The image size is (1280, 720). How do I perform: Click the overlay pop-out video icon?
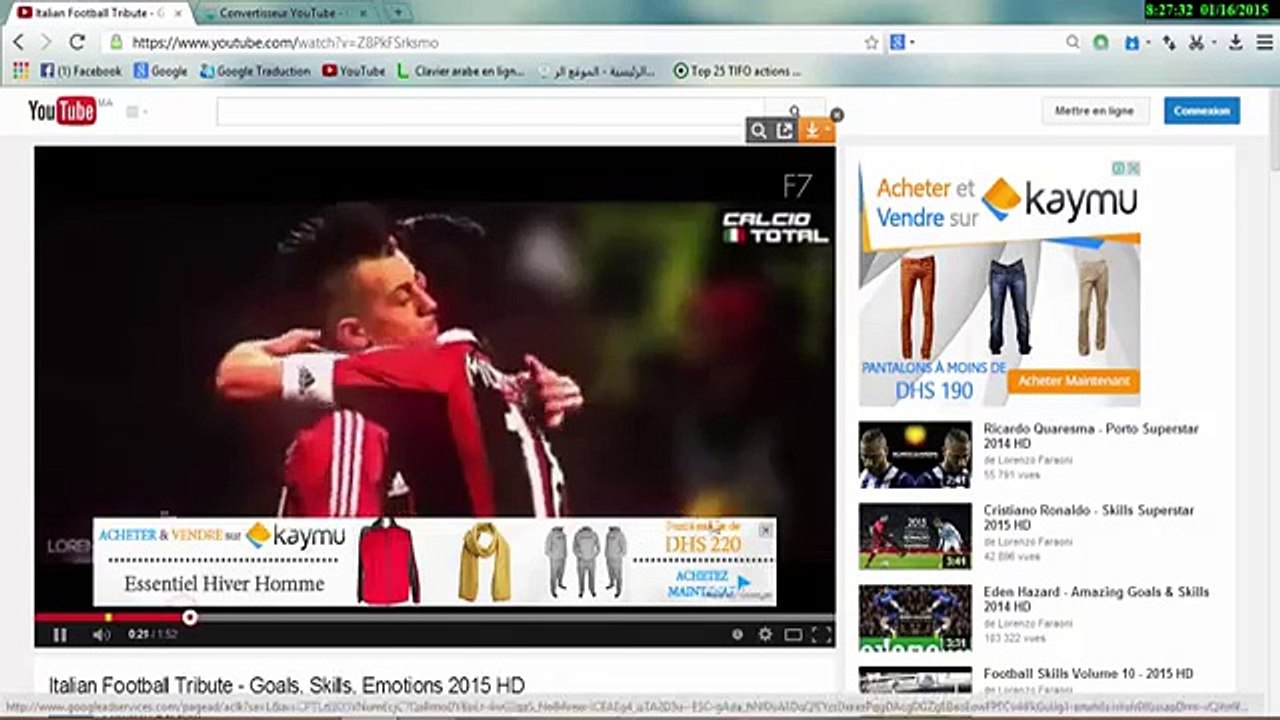785,130
